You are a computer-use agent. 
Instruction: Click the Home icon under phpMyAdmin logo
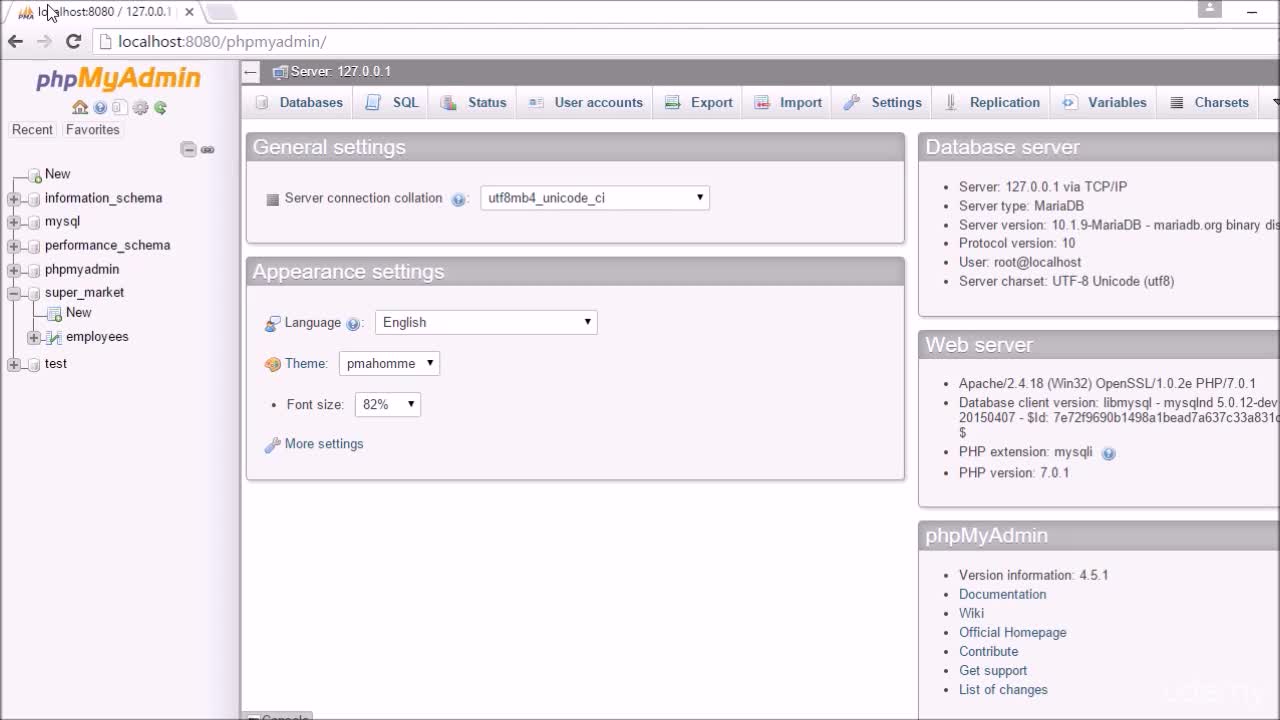(x=80, y=108)
